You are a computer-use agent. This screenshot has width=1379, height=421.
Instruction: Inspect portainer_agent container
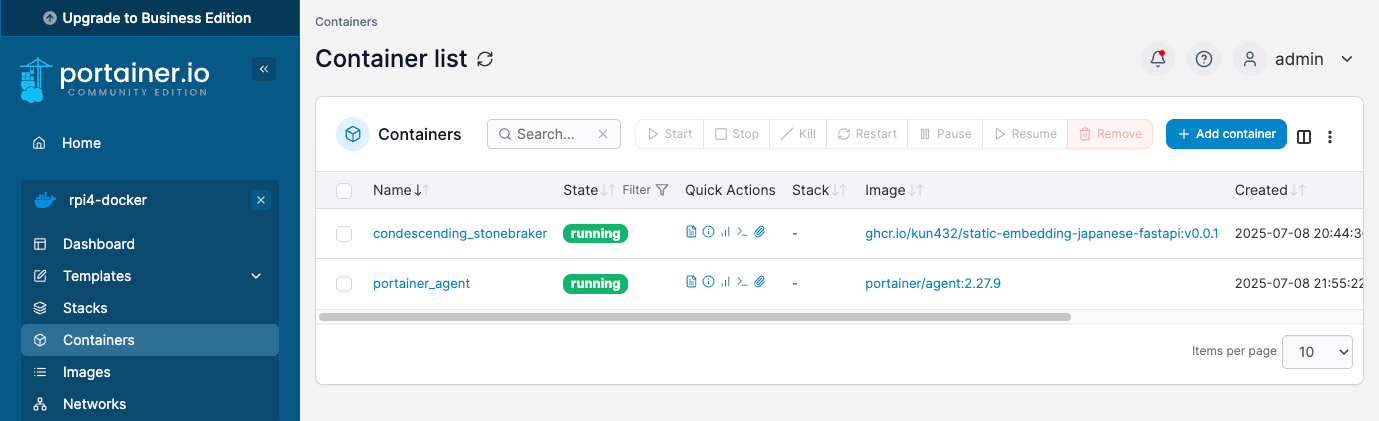708,283
